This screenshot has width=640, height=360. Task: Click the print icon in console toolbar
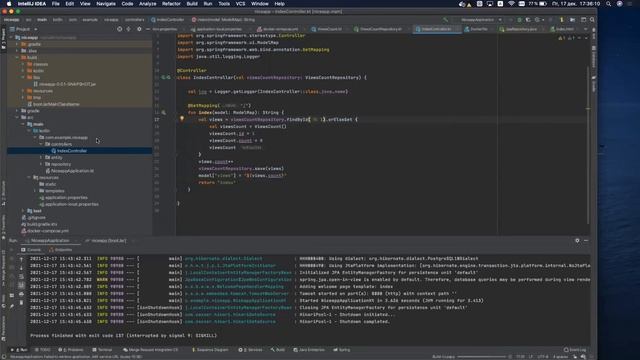point(22,293)
